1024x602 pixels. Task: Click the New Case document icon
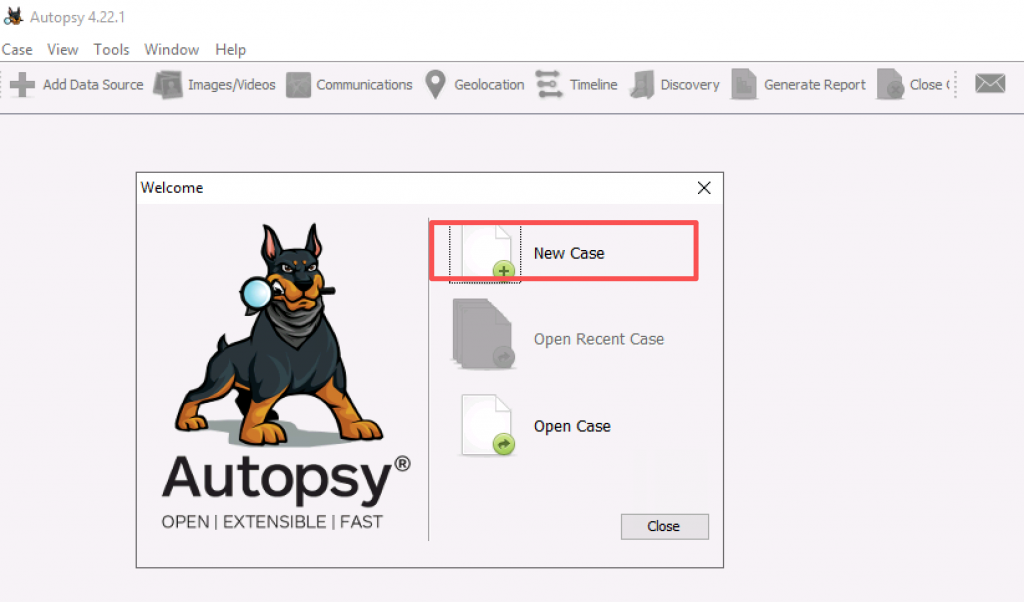tap(487, 253)
